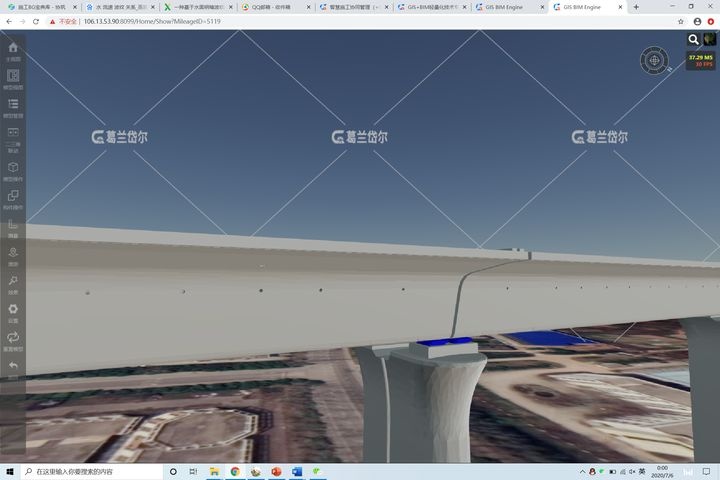Click the blue bearing block on the pier
Image resolution: width=720 pixels, height=480 pixels.
click(x=444, y=341)
